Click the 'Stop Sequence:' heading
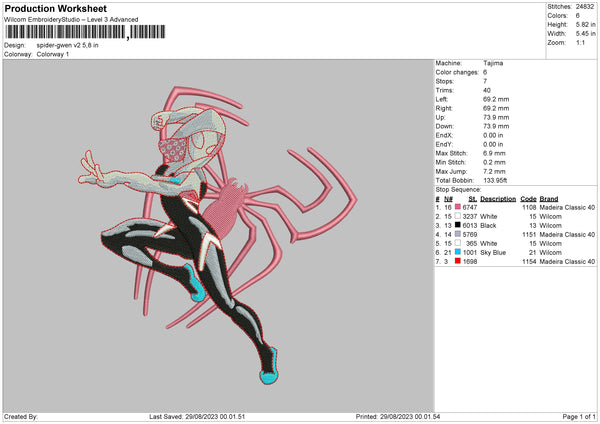This screenshot has width=600, height=424. 458,189
